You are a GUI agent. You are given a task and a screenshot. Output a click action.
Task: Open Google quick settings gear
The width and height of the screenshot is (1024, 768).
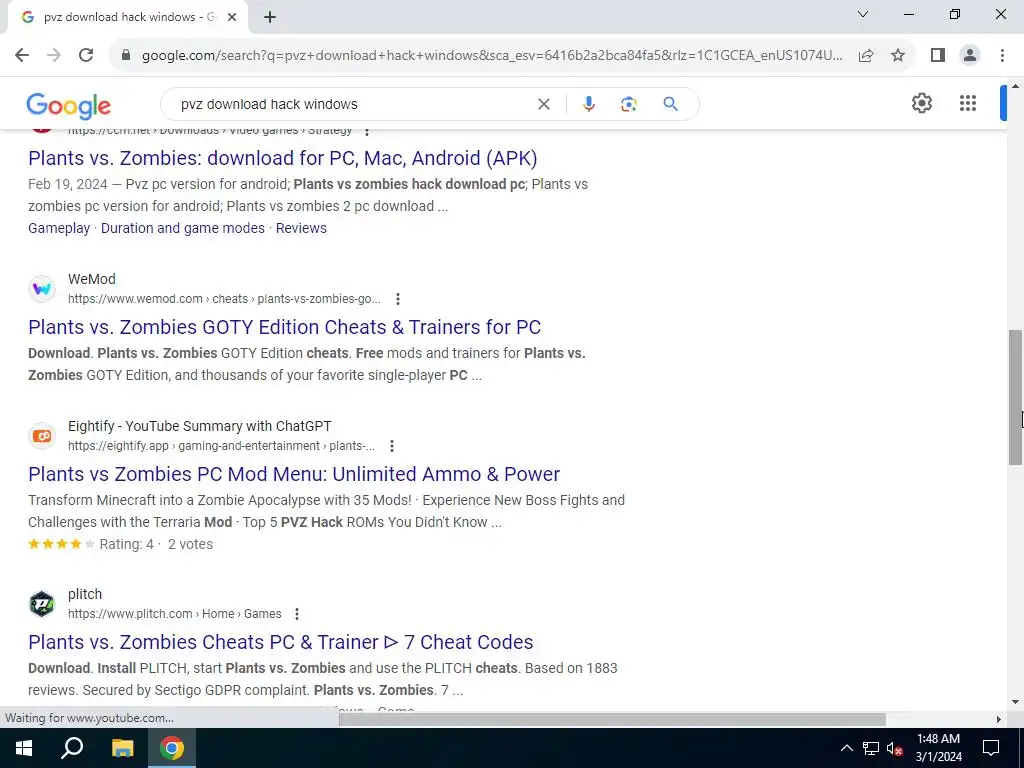(921, 103)
